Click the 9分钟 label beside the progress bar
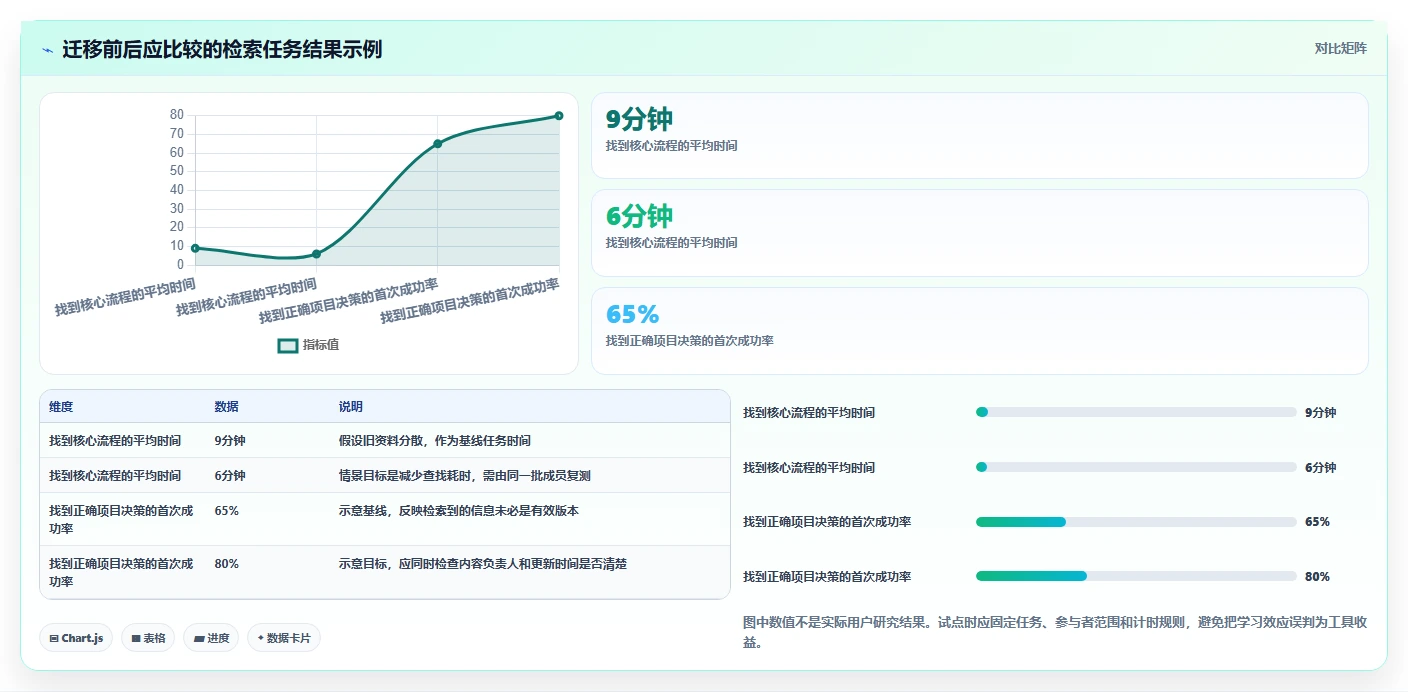The image size is (1408, 692). coord(1320,412)
